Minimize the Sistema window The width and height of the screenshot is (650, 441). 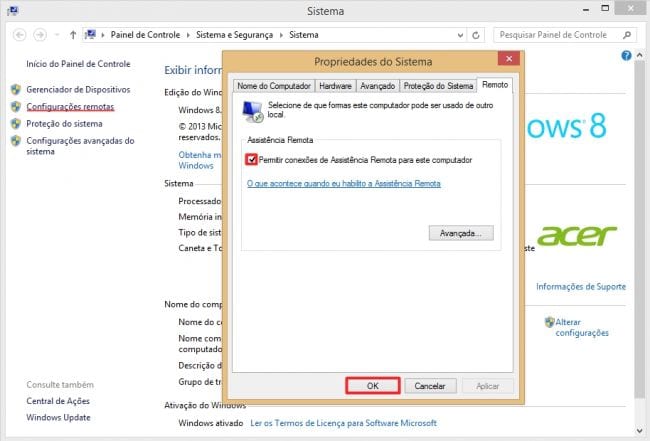coord(586,10)
